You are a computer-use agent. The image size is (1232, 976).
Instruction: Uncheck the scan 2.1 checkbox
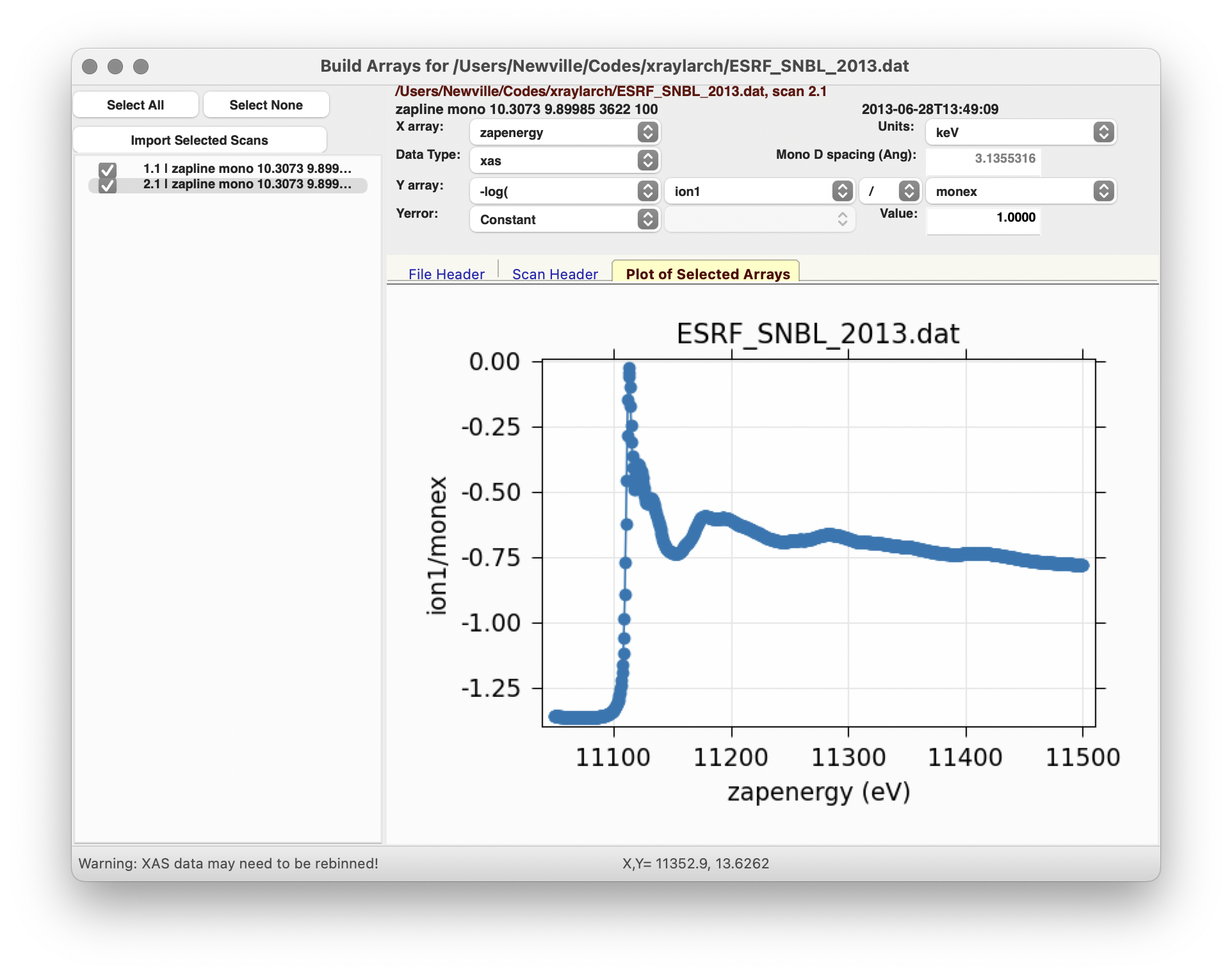108,185
